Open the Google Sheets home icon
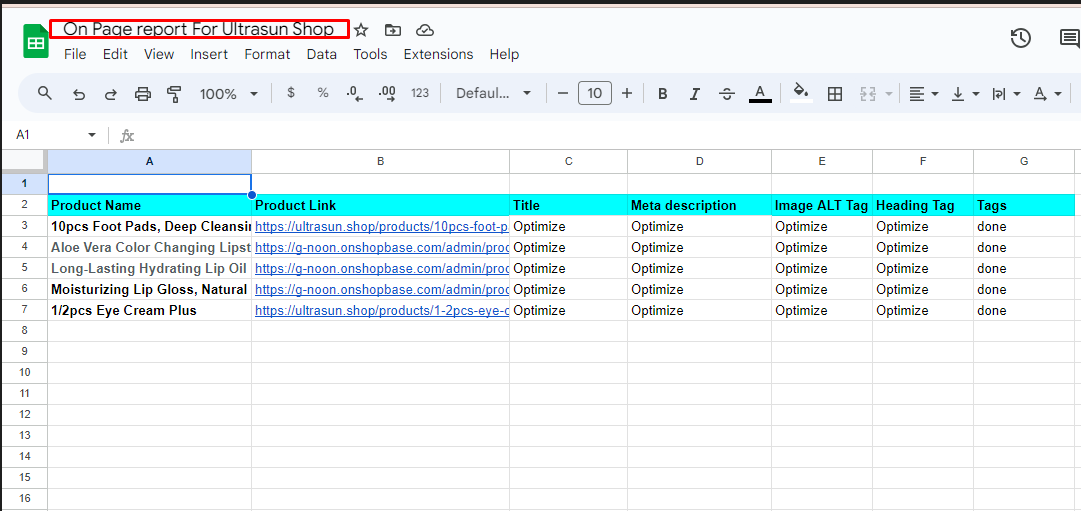 click(x=36, y=41)
